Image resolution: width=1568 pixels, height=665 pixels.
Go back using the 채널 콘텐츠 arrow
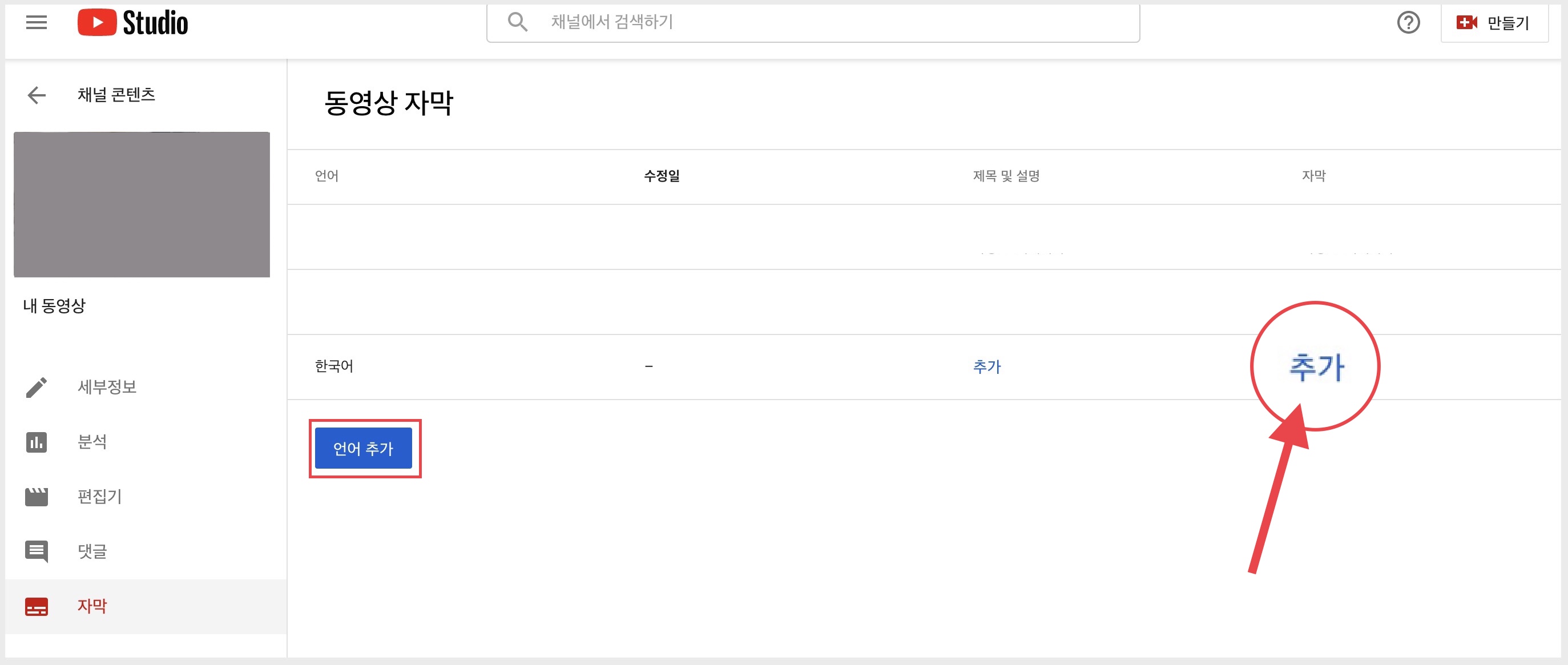(x=37, y=95)
